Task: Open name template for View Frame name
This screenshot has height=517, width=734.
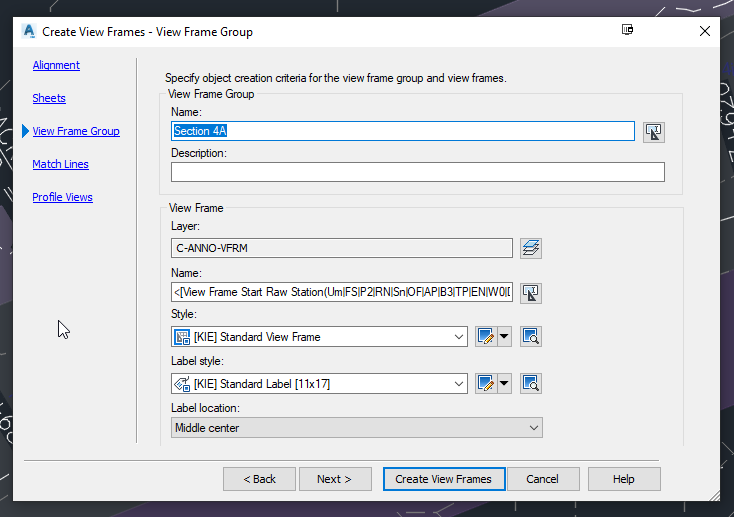Action: click(530, 293)
